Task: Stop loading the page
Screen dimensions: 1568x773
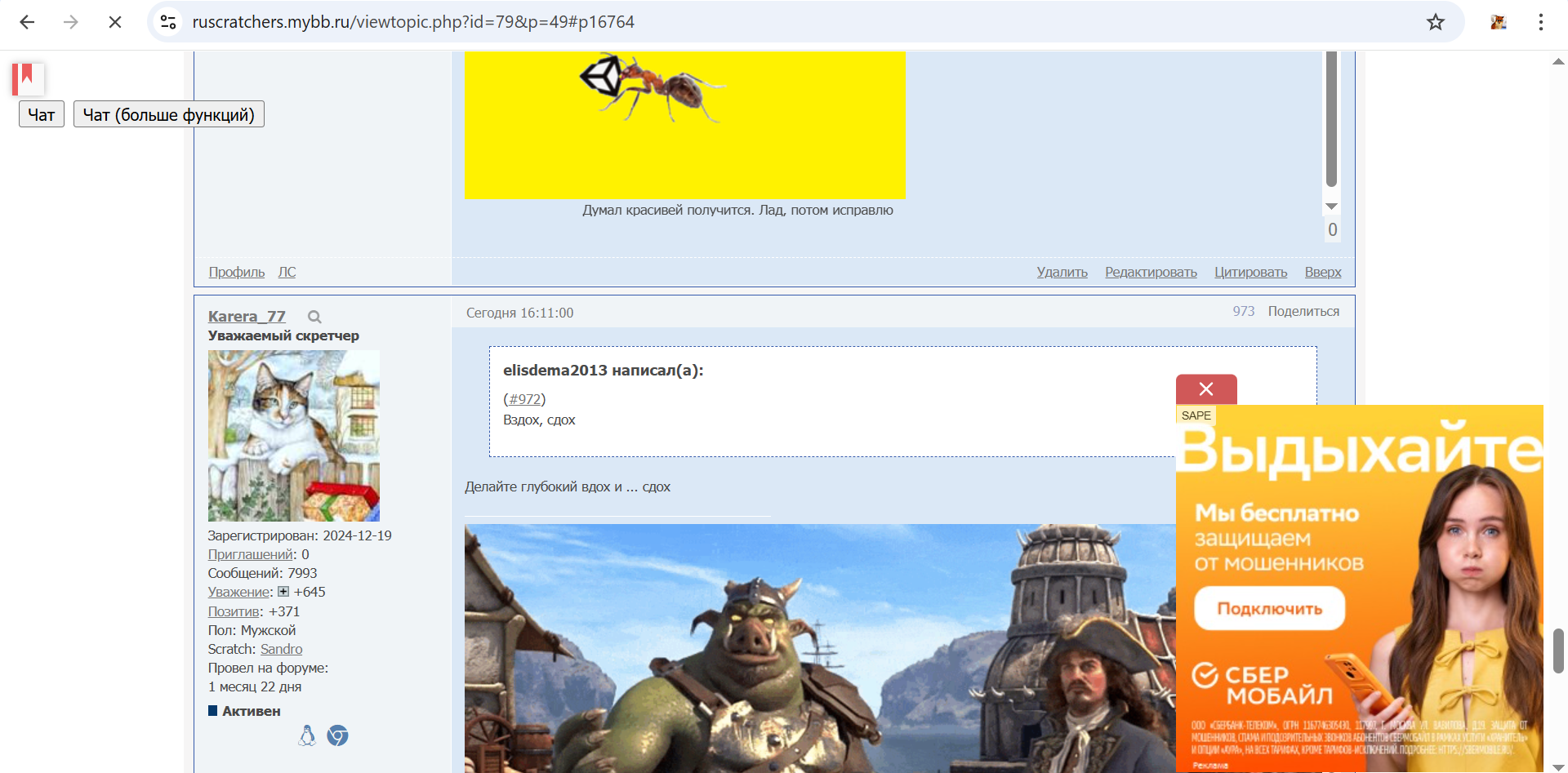Action: pos(115,22)
